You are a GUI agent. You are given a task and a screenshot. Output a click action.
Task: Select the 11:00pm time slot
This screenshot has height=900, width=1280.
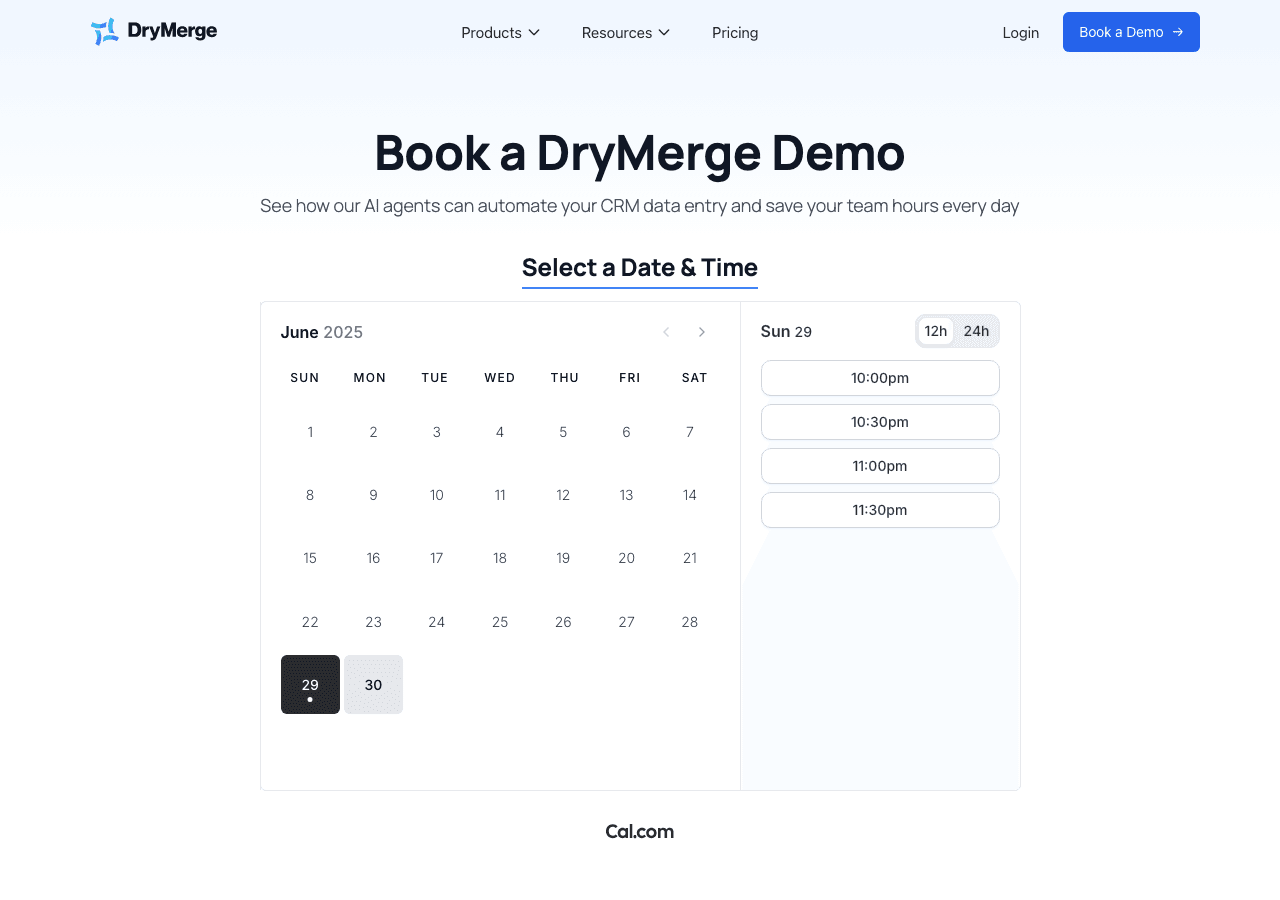point(880,466)
